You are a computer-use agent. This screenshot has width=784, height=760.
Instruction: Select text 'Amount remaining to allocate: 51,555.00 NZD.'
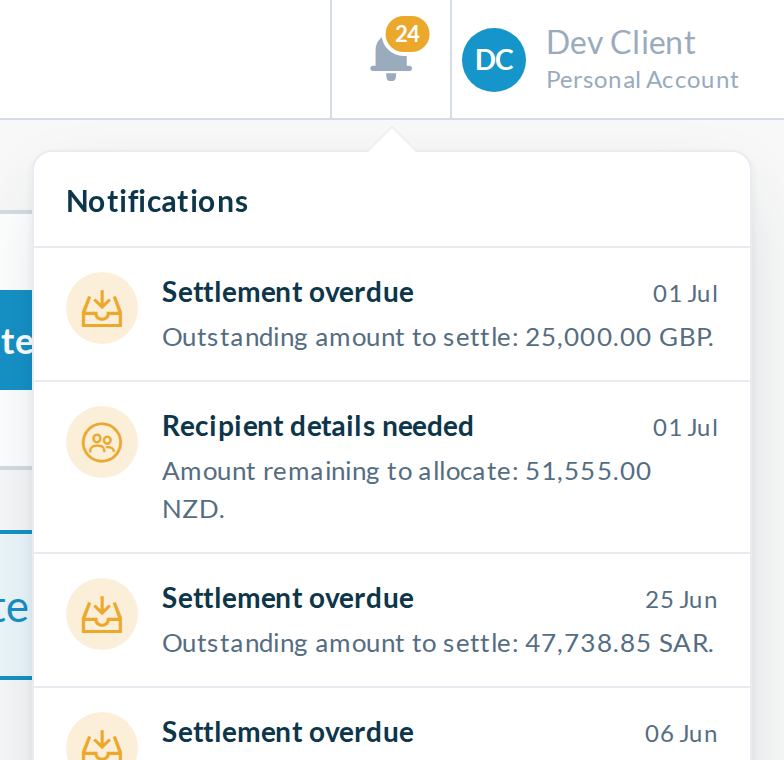[406, 490]
